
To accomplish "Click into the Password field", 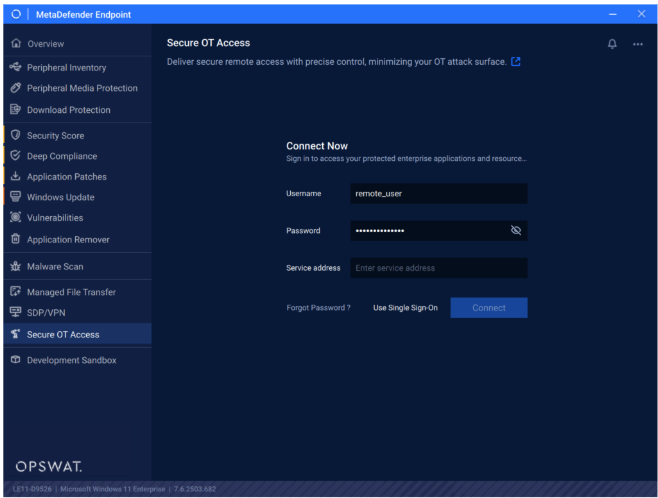I will click(x=439, y=230).
